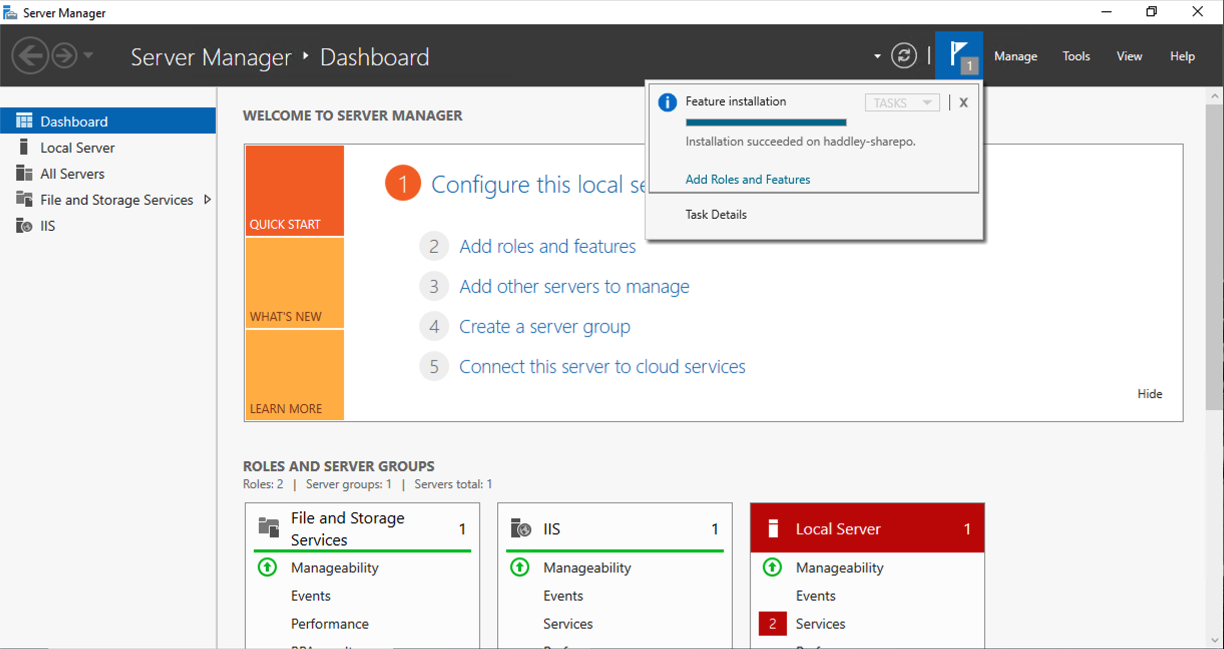Screen dimensions: 1224x649
Task: Click the red 2 Services alert badge
Action: tap(773, 623)
